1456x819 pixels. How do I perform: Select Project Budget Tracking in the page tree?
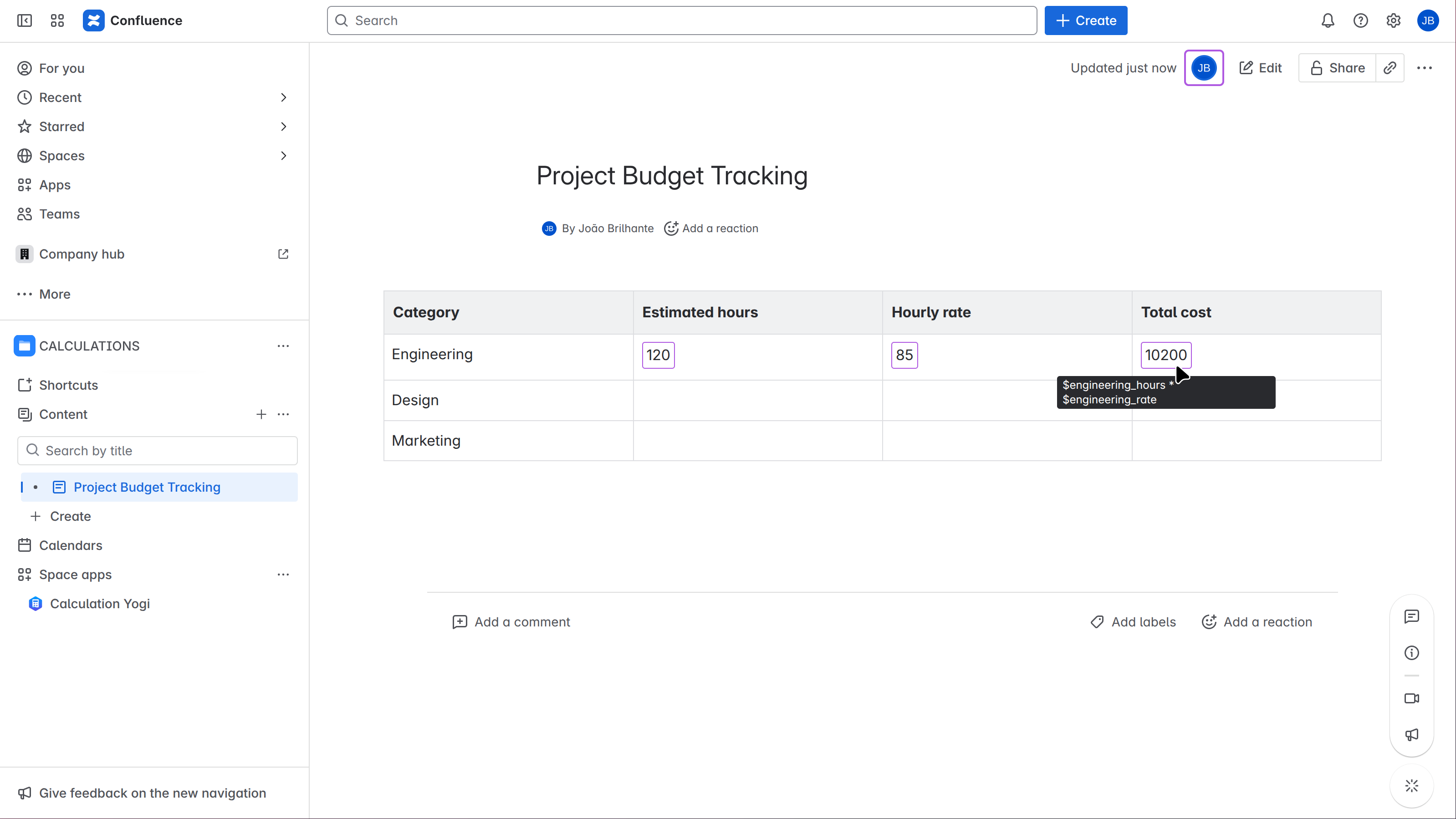[x=147, y=487]
